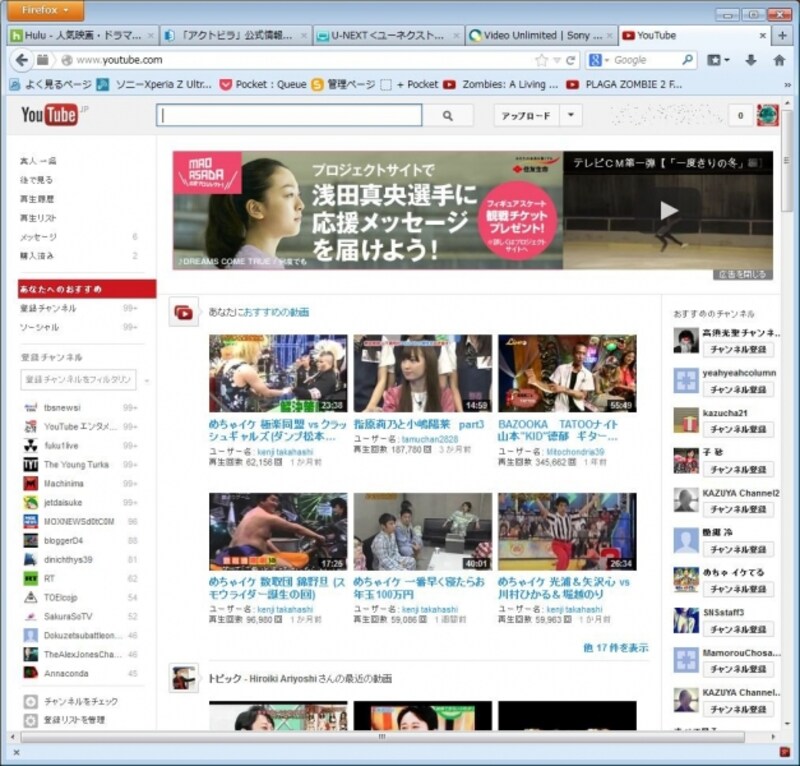
Task: Click the magnifier icon to search
Action: click(x=447, y=116)
